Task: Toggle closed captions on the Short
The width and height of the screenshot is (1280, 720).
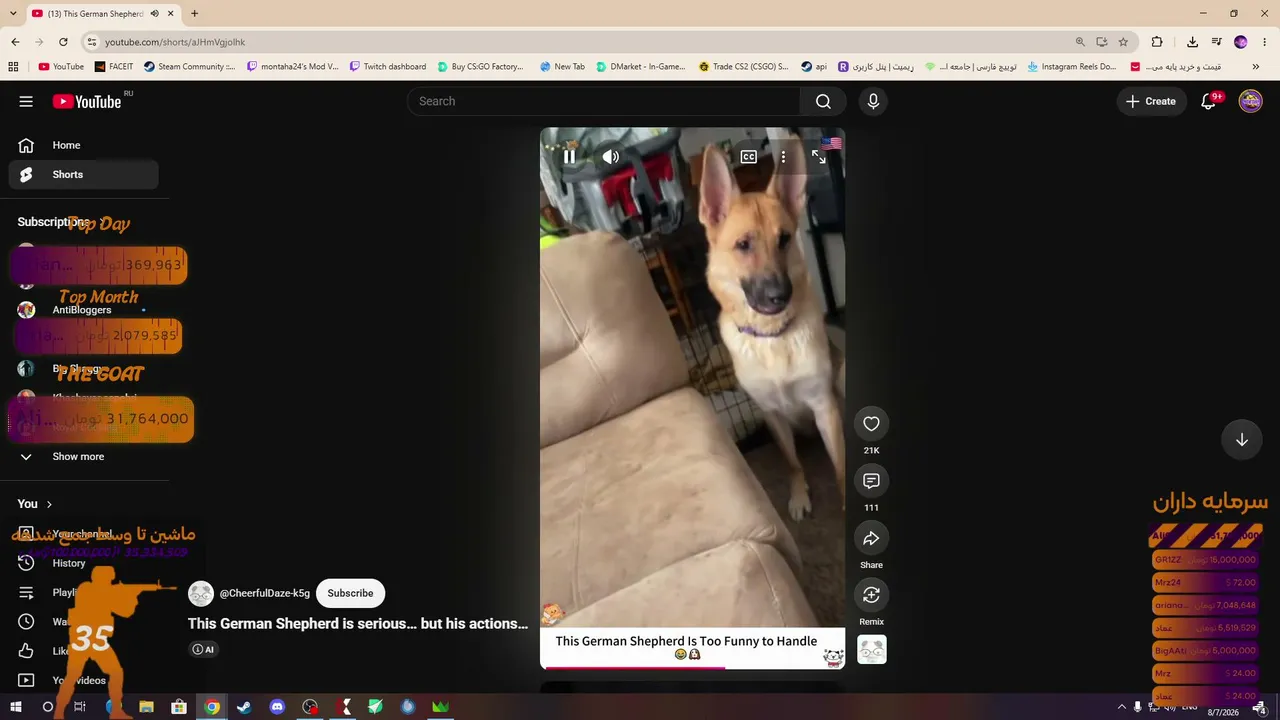Action: [x=748, y=157]
